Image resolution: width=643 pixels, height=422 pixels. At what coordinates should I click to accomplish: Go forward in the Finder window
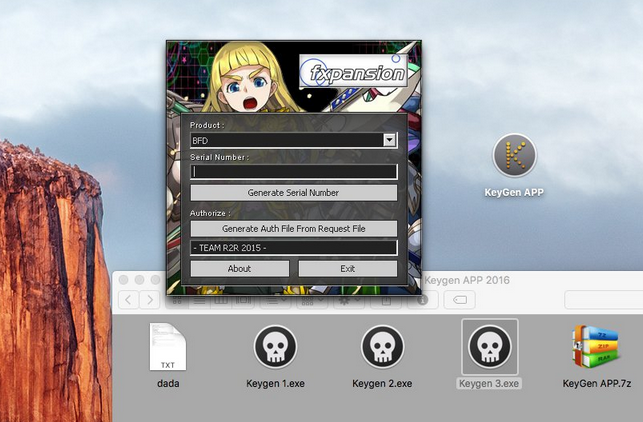tap(150, 300)
